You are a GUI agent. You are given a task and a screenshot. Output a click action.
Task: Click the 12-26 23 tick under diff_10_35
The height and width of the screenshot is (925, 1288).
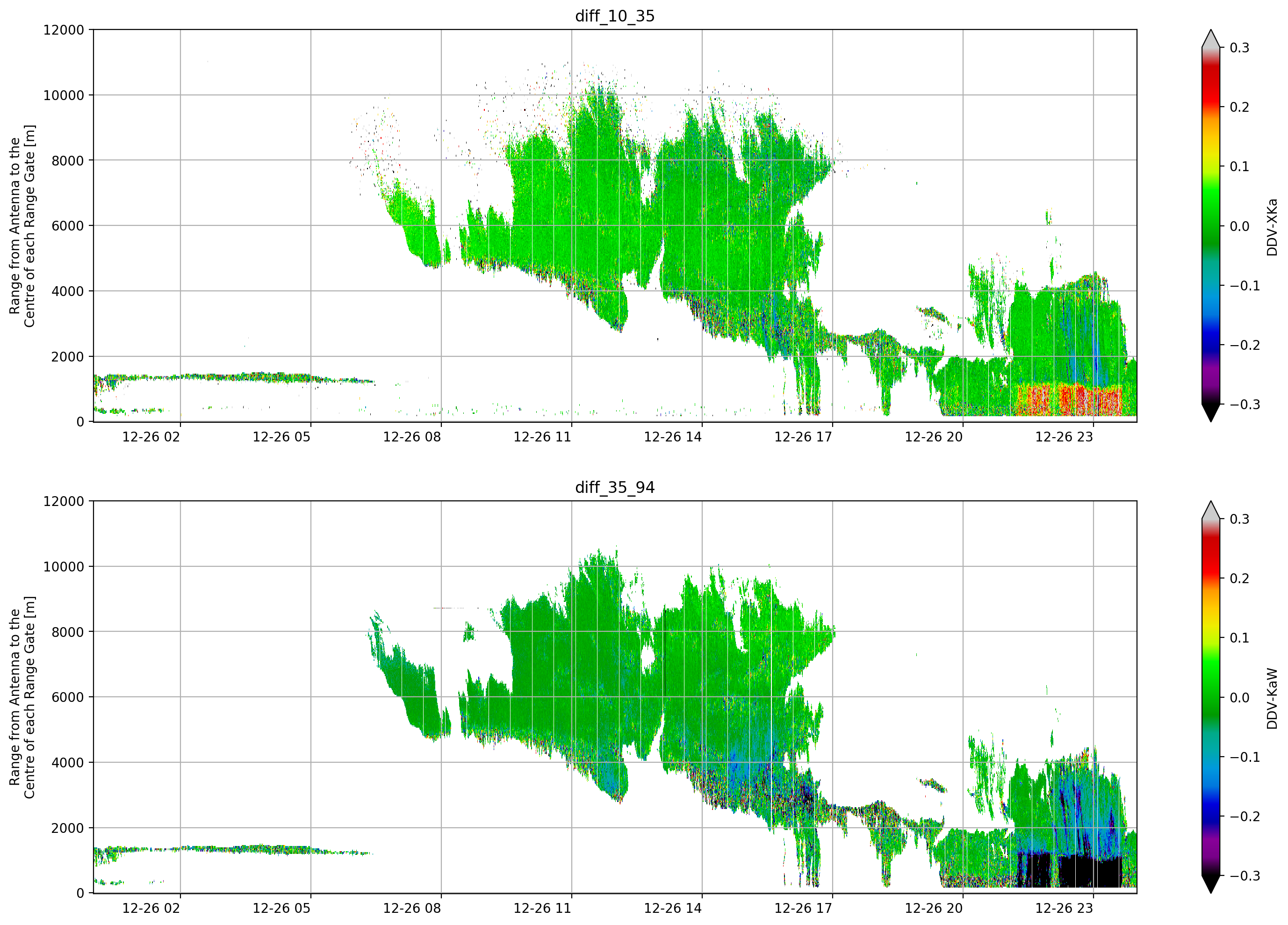(x=1064, y=437)
